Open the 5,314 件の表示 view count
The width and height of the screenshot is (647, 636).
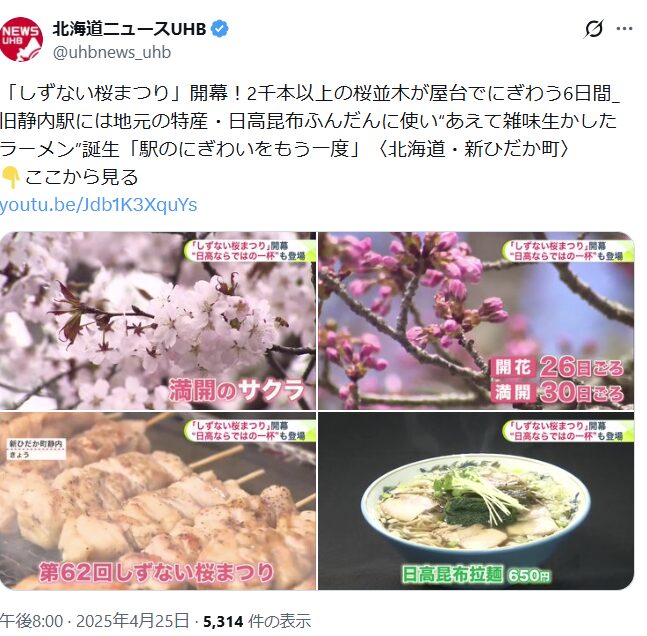click(x=257, y=621)
